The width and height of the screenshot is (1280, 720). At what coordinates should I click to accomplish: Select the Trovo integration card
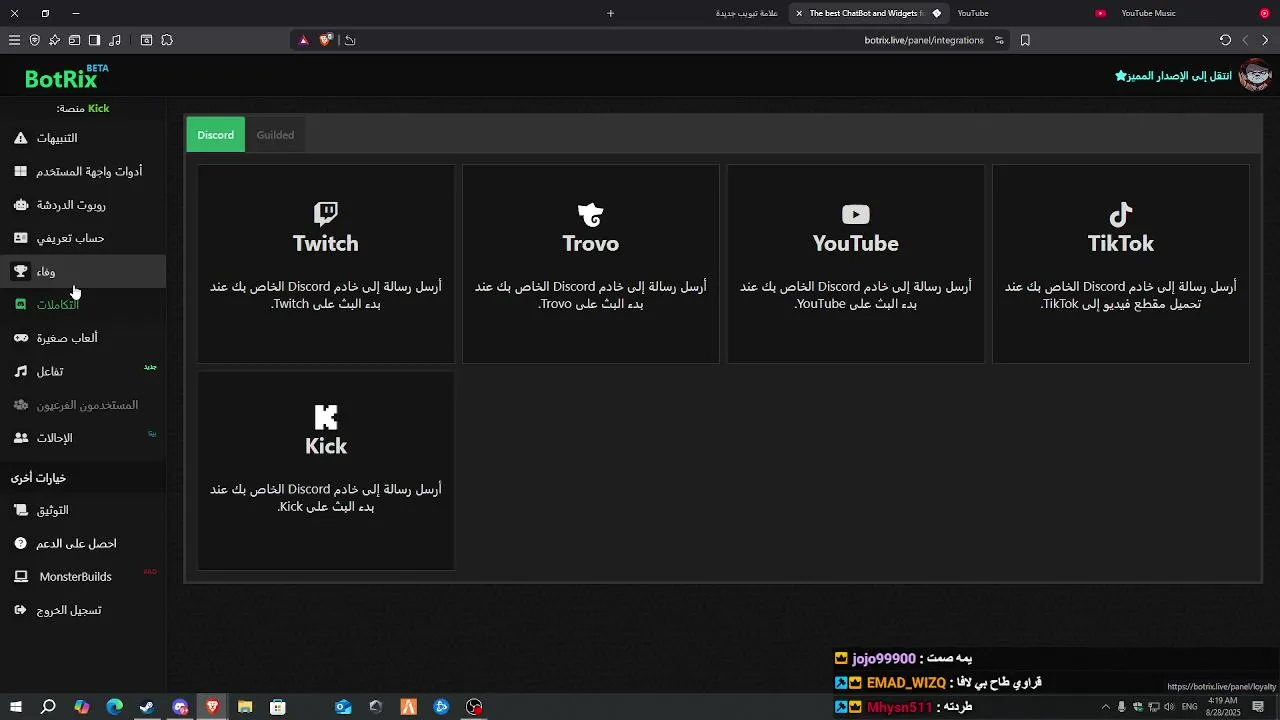coord(591,264)
